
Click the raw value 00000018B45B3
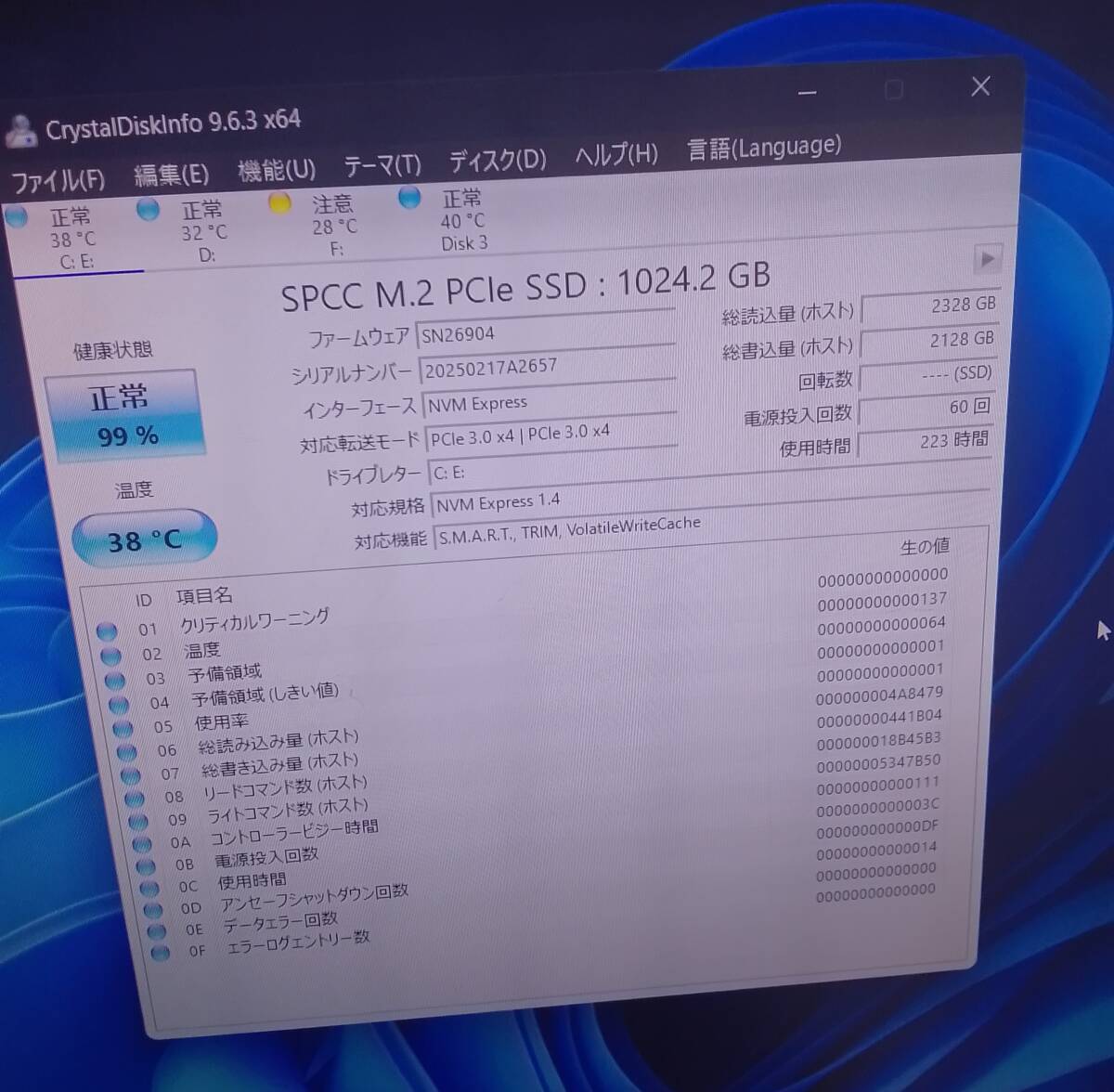pos(878,742)
